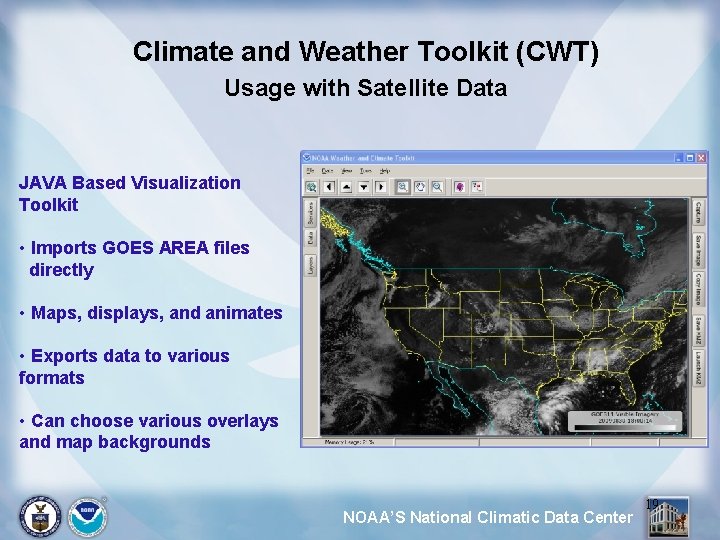Close the NOAA Weather and Climate Toolkit window
The width and height of the screenshot is (720, 540).
(x=701, y=158)
